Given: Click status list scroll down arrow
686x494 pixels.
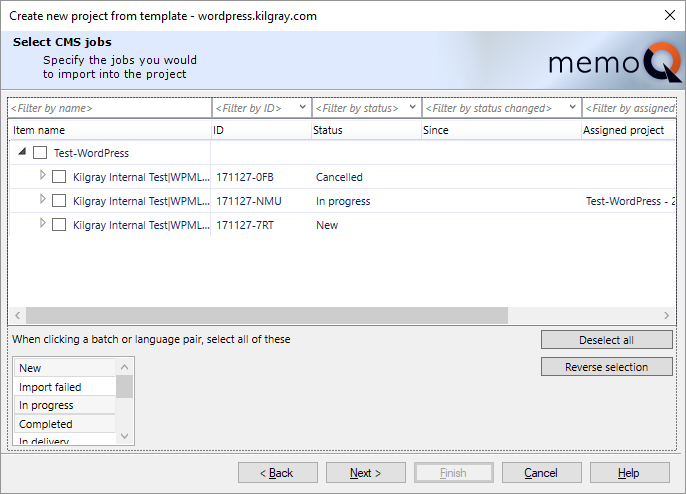Looking at the screenshot, I should [125, 436].
